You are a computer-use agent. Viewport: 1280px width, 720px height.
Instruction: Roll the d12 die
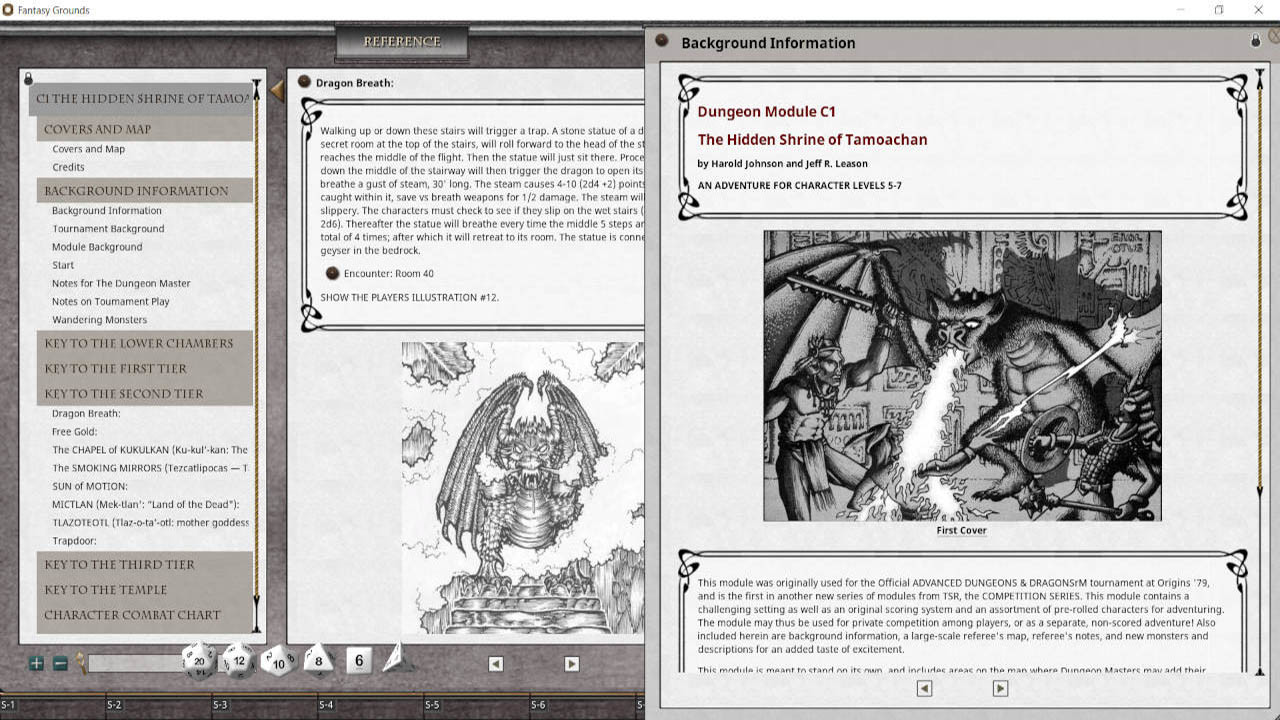238,660
